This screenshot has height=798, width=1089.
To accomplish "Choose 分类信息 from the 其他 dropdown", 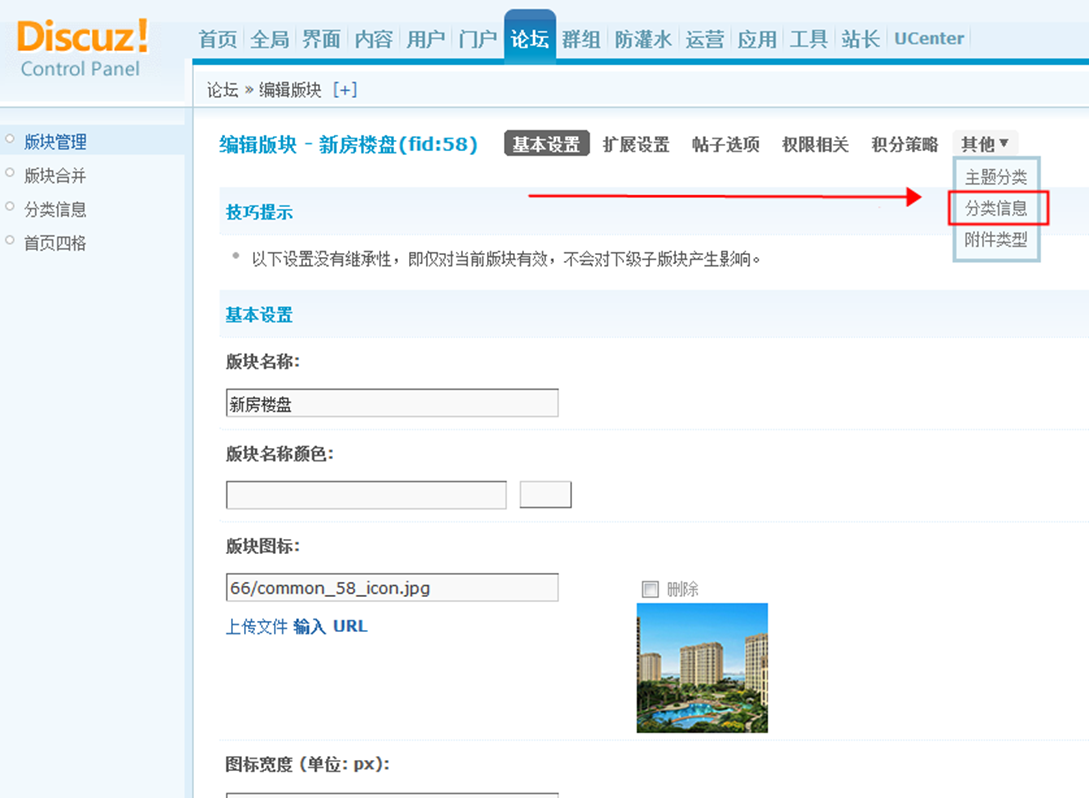I will coord(996,208).
